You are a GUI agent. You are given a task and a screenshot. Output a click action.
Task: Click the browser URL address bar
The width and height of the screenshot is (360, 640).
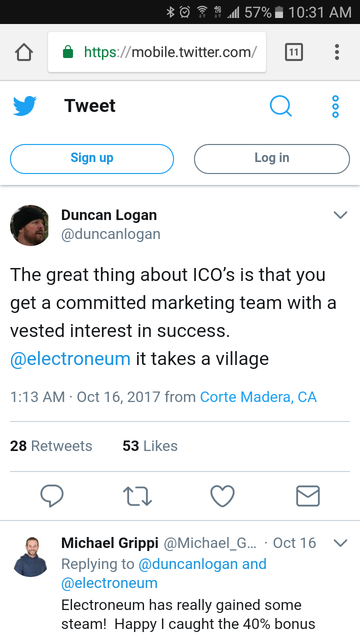pos(157,52)
